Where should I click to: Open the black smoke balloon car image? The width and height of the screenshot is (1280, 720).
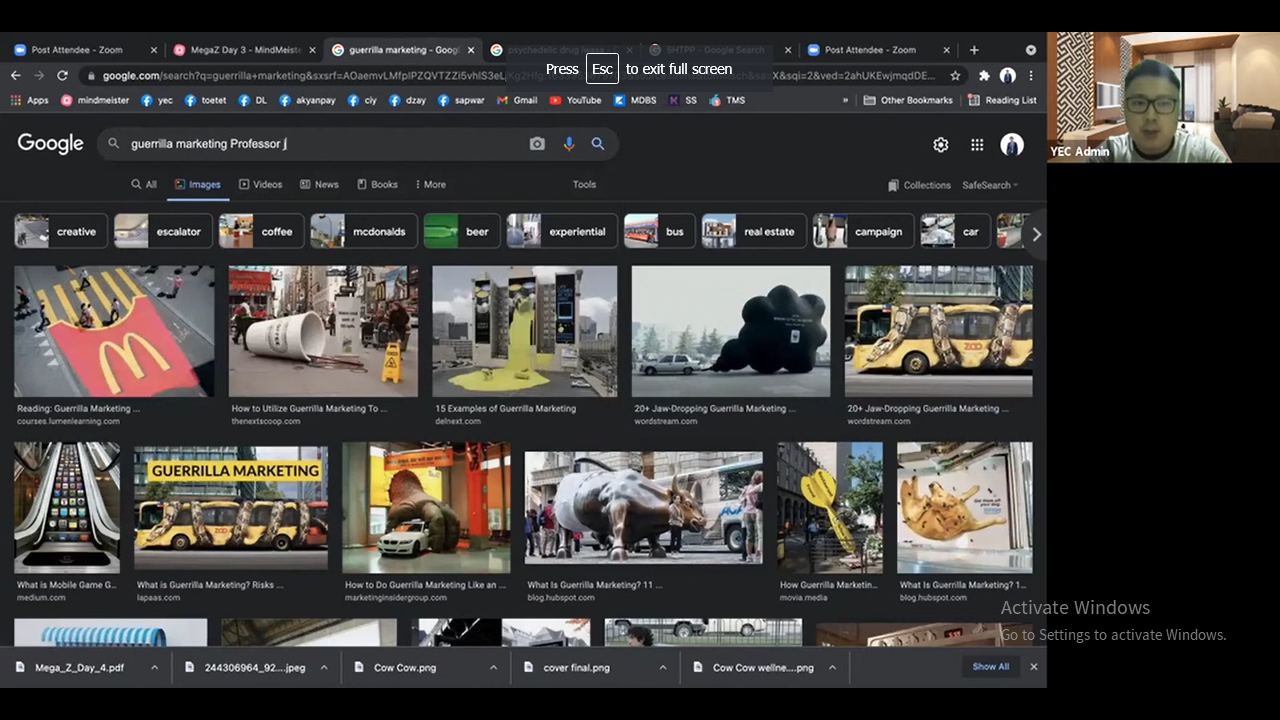731,331
